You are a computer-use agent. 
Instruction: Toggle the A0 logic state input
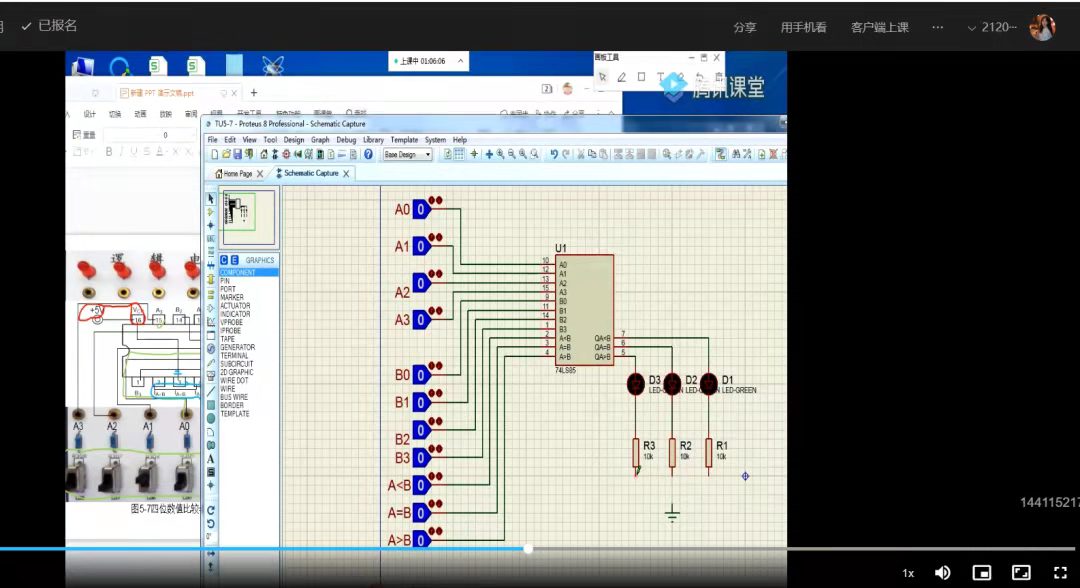[x=422, y=209]
